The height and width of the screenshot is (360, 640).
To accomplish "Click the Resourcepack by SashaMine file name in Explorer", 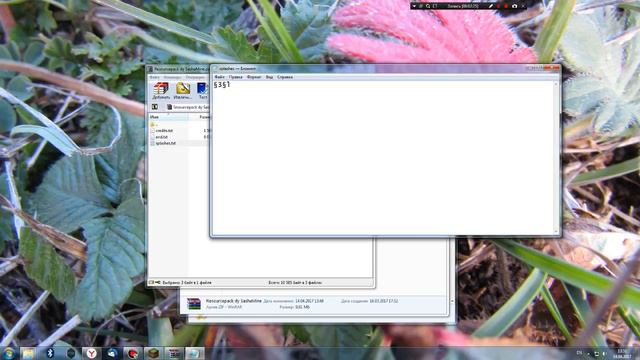I will pyautogui.click(x=233, y=301).
